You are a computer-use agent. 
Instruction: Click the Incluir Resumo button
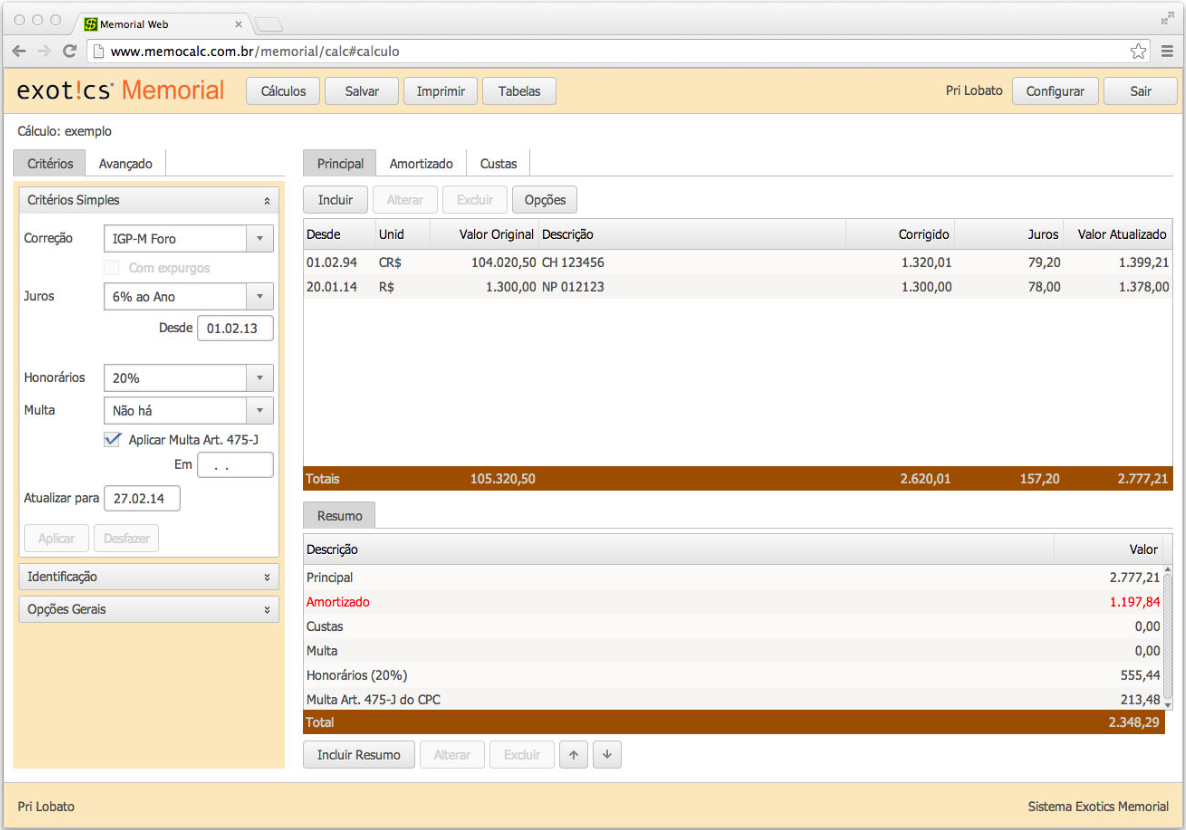359,755
